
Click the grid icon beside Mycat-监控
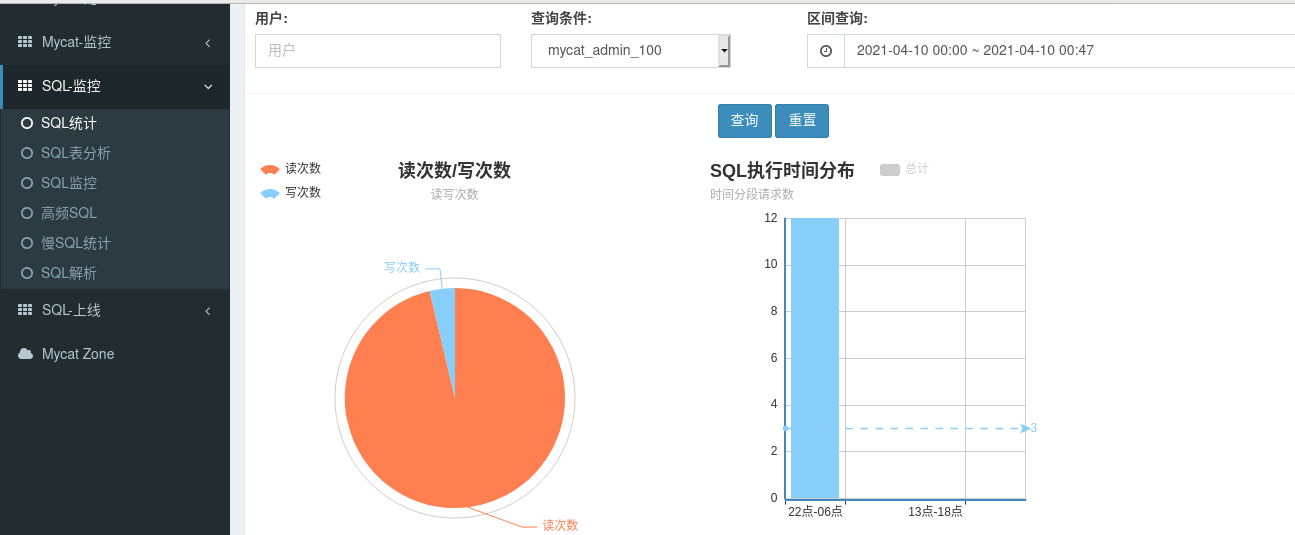pyautogui.click(x=25, y=42)
